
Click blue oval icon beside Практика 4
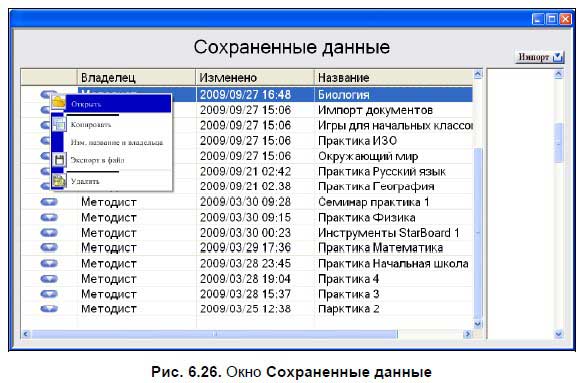pyautogui.click(x=49, y=278)
